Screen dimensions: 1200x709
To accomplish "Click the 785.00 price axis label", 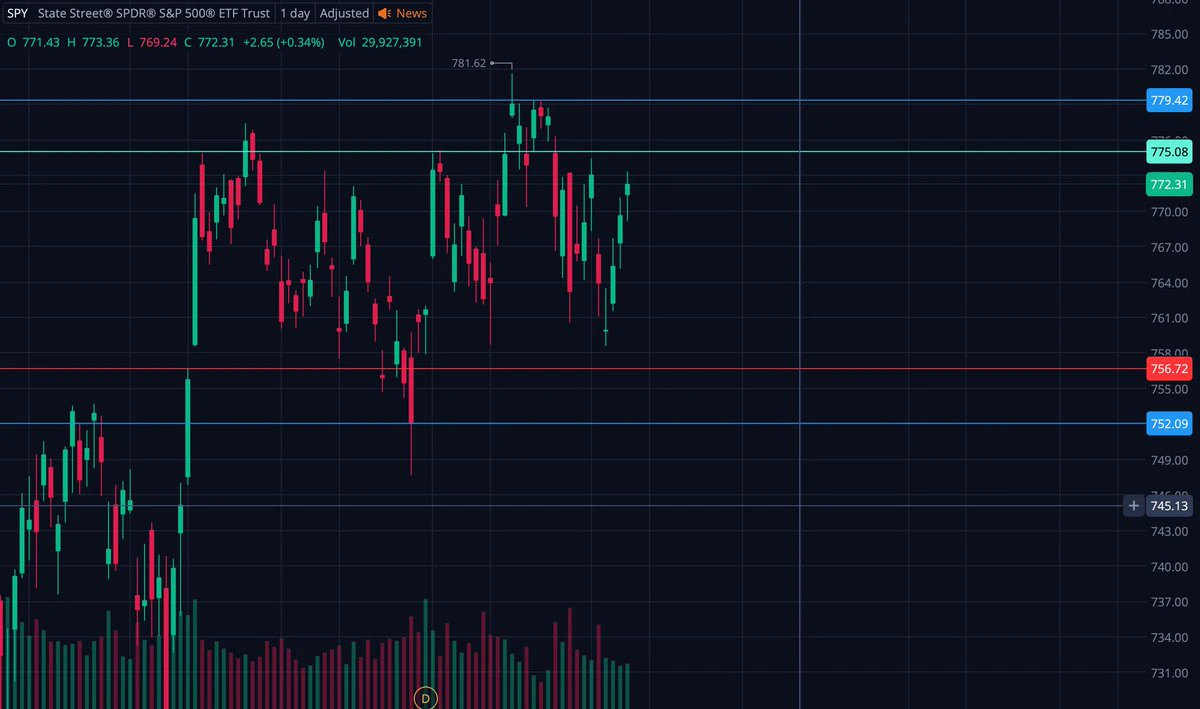I will (x=1169, y=35).
